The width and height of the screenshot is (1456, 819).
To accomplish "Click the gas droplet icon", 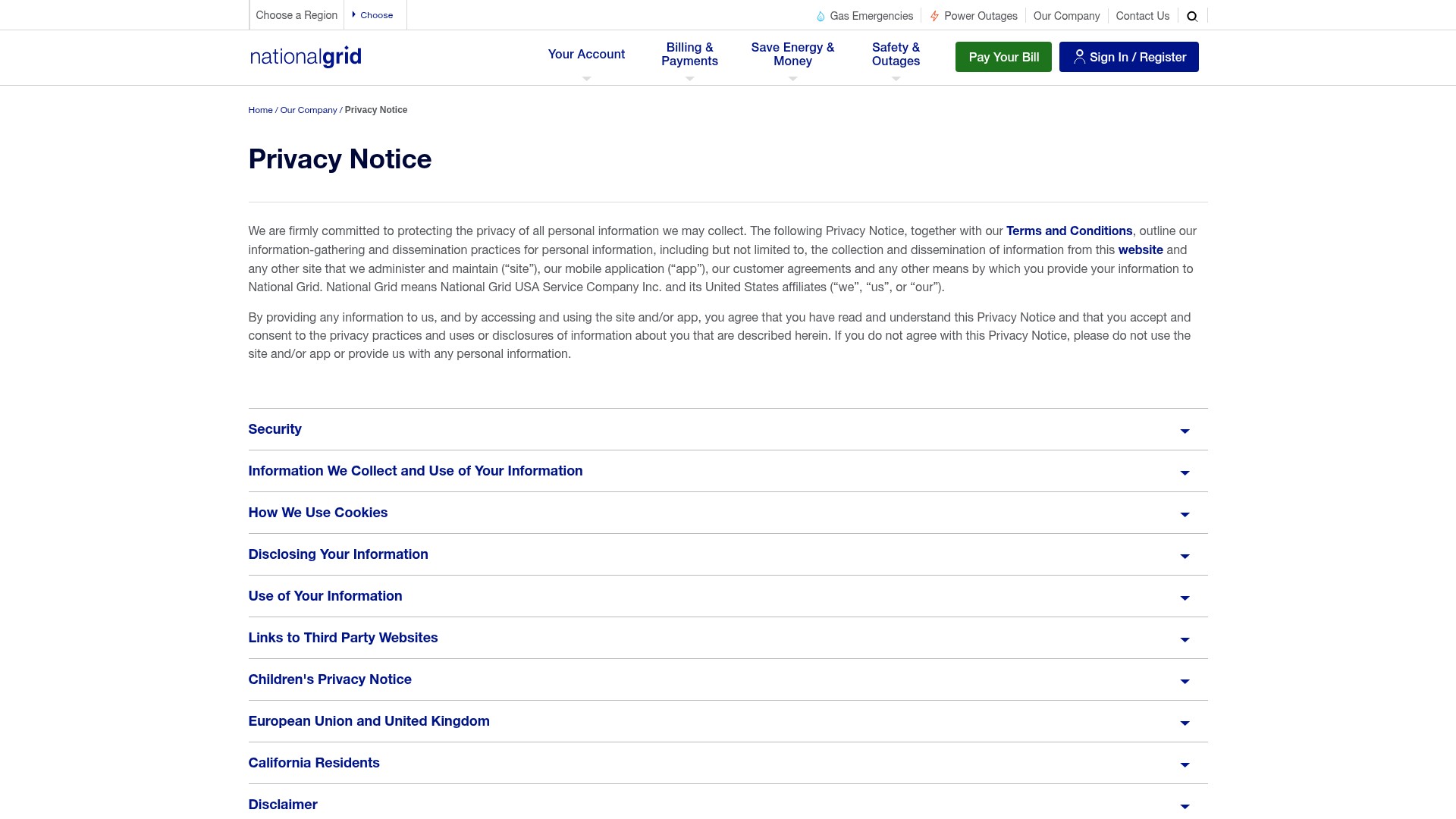I will point(821,16).
